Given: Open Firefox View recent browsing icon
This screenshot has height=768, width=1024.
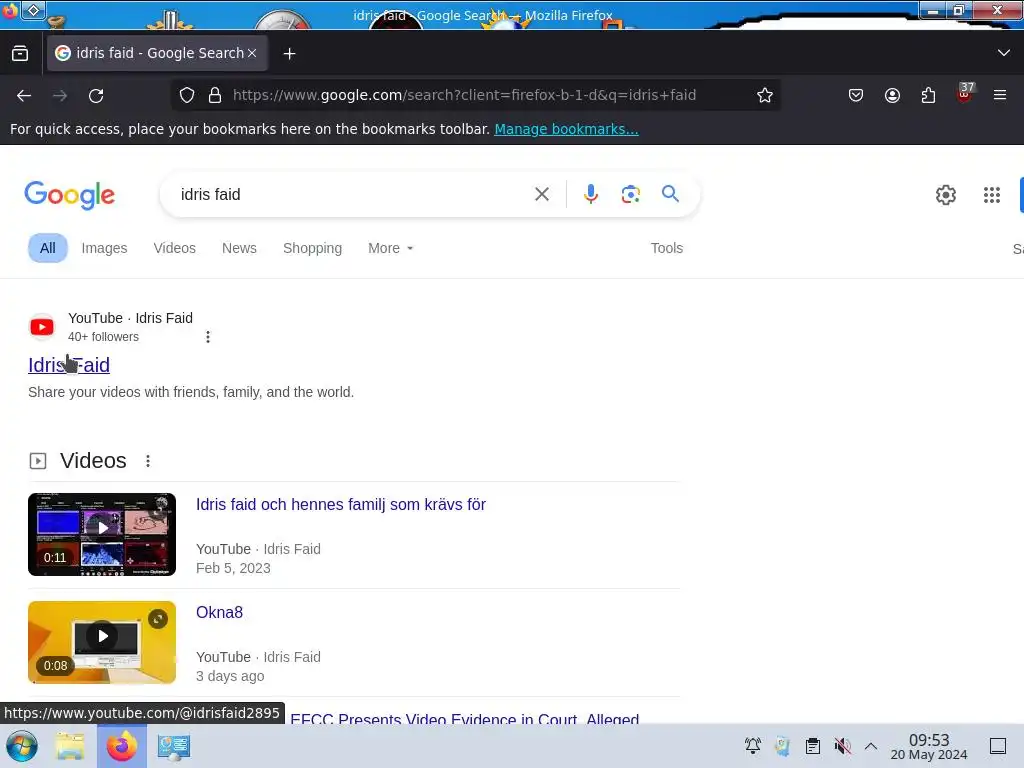Looking at the screenshot, I should pyautogui.click(x=20, y=53).
